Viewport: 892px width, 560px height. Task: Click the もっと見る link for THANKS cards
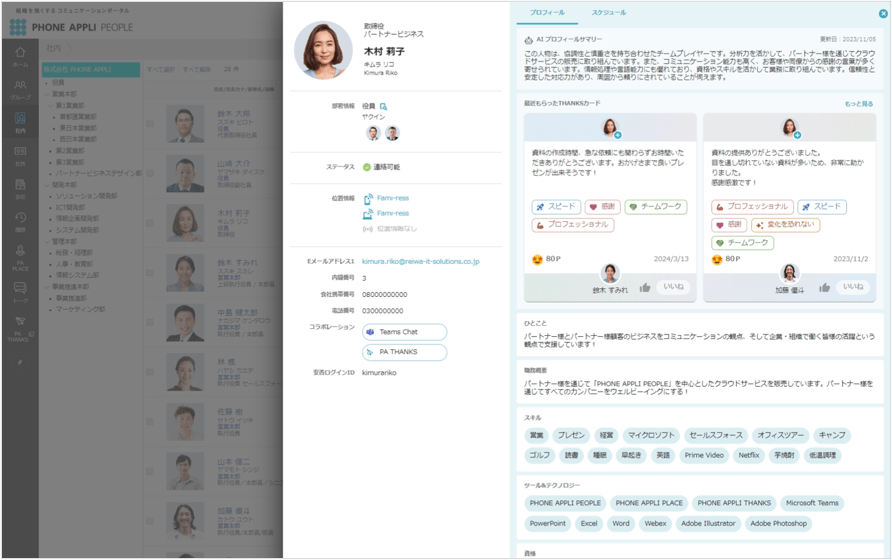click(x=858, y=104)
